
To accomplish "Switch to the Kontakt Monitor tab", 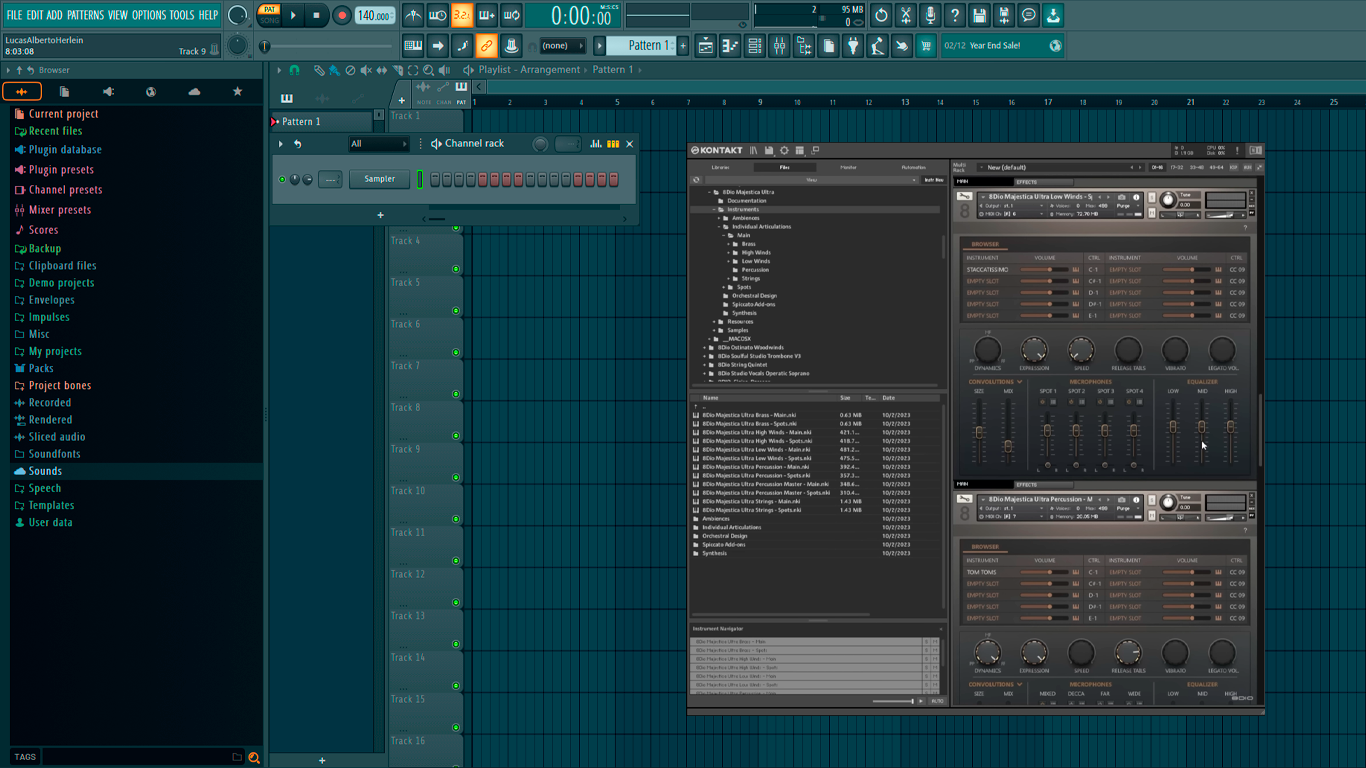I will coord(848,168).
